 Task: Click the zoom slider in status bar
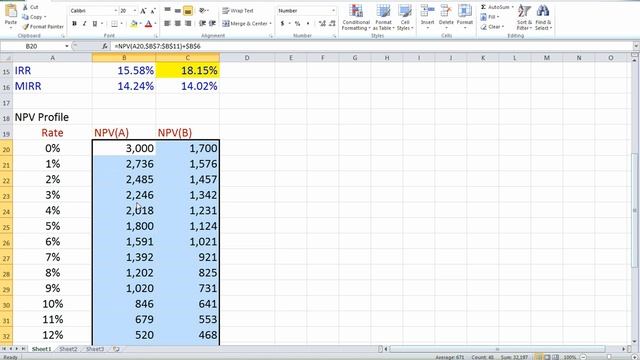[x=608, y=357]
